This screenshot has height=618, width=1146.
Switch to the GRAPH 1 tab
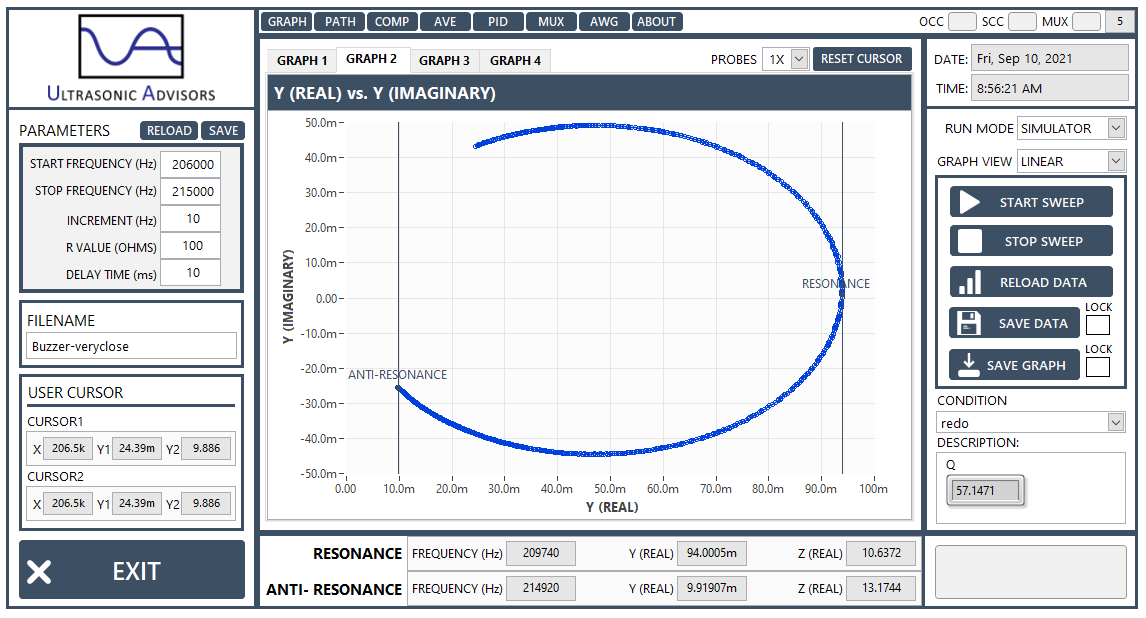tap(302, 61)
